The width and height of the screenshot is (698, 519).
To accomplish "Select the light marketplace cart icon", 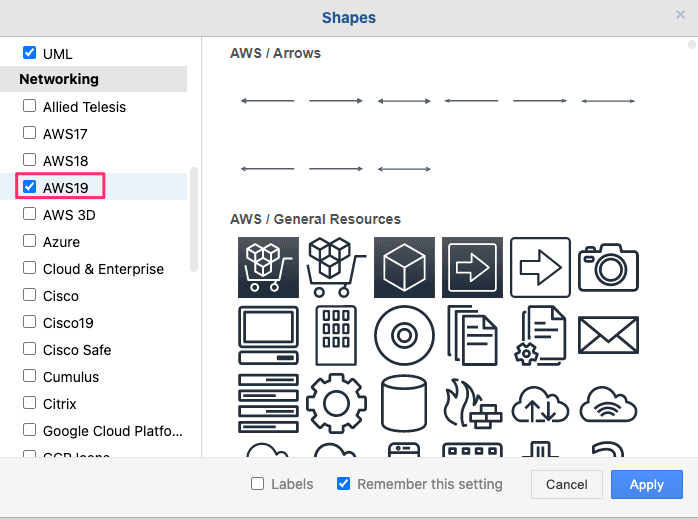I will [336, 268].
